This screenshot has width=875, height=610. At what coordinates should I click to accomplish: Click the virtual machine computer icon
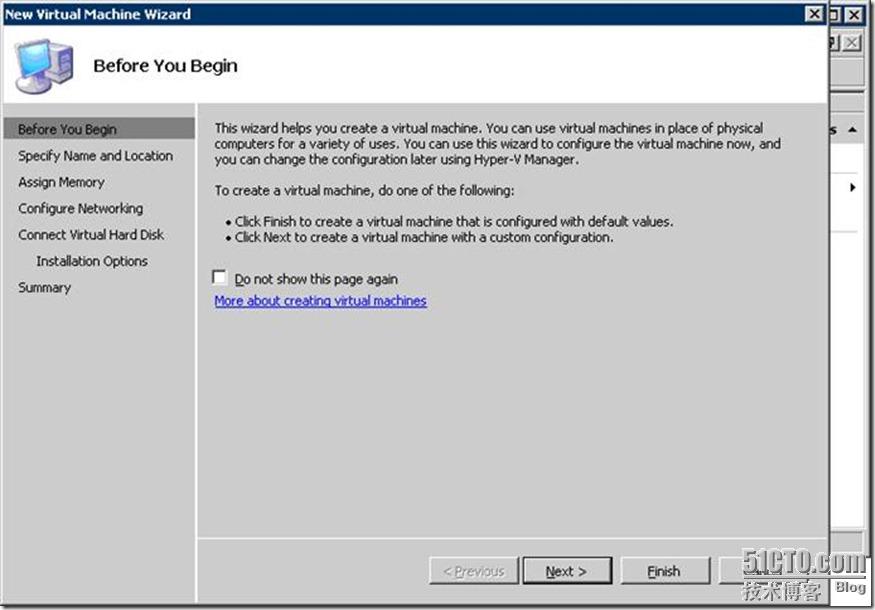click(45, 65)
